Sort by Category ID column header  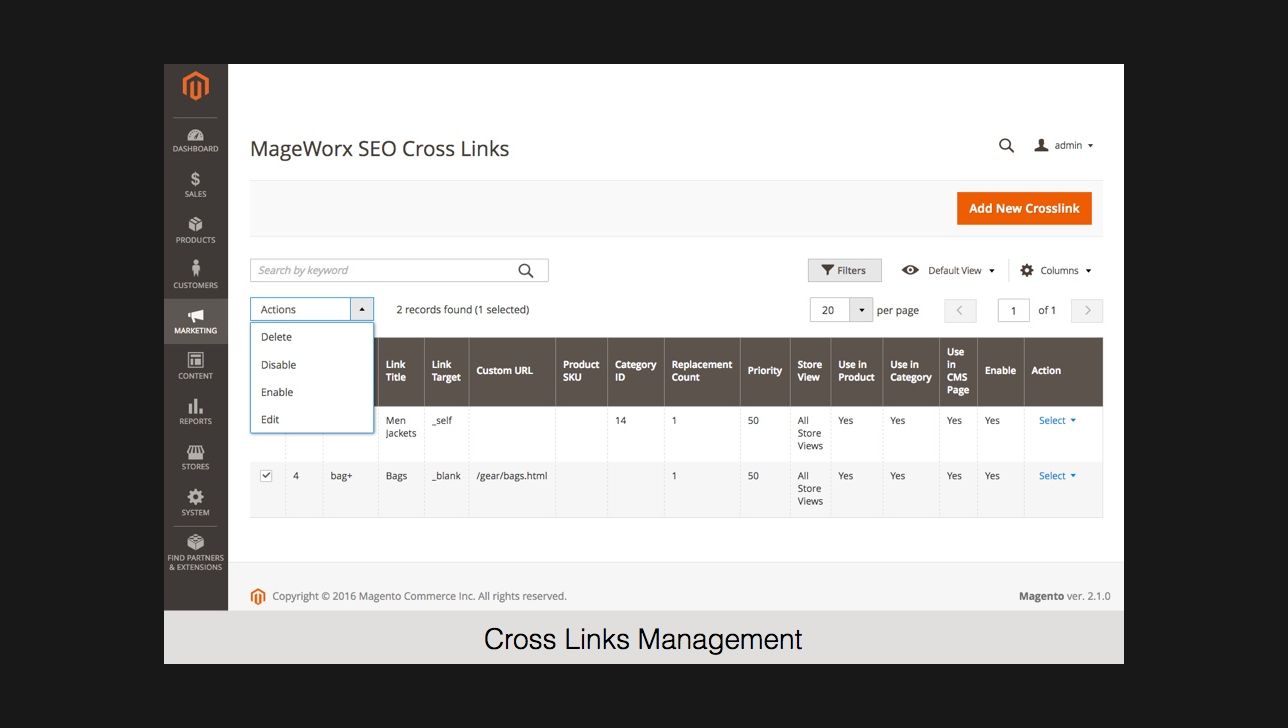(x=636, y=371)
